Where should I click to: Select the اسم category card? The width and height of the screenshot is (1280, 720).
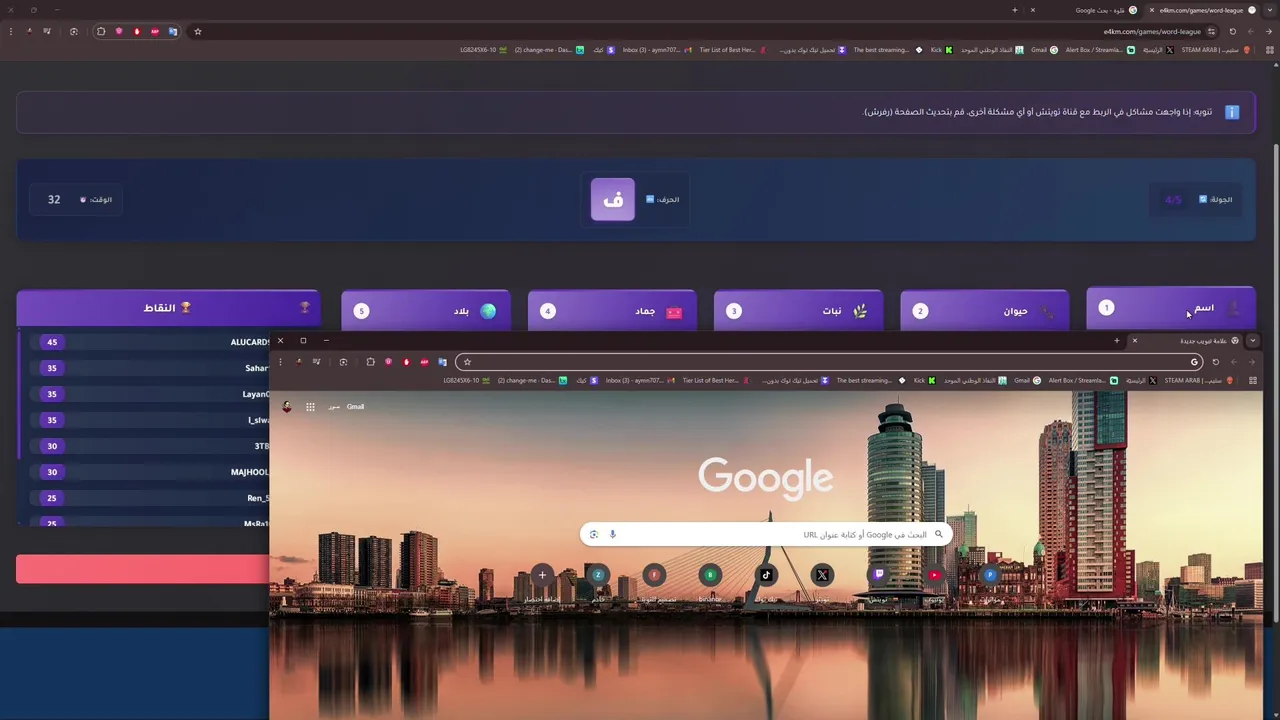(1170, 308)
